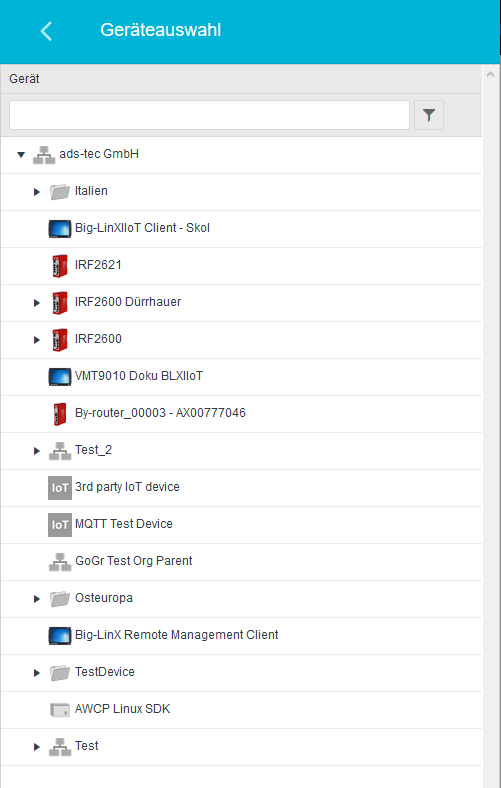Go back using the header arrow
This screenshot has width=501, height=788.
[x=46, y=31]
